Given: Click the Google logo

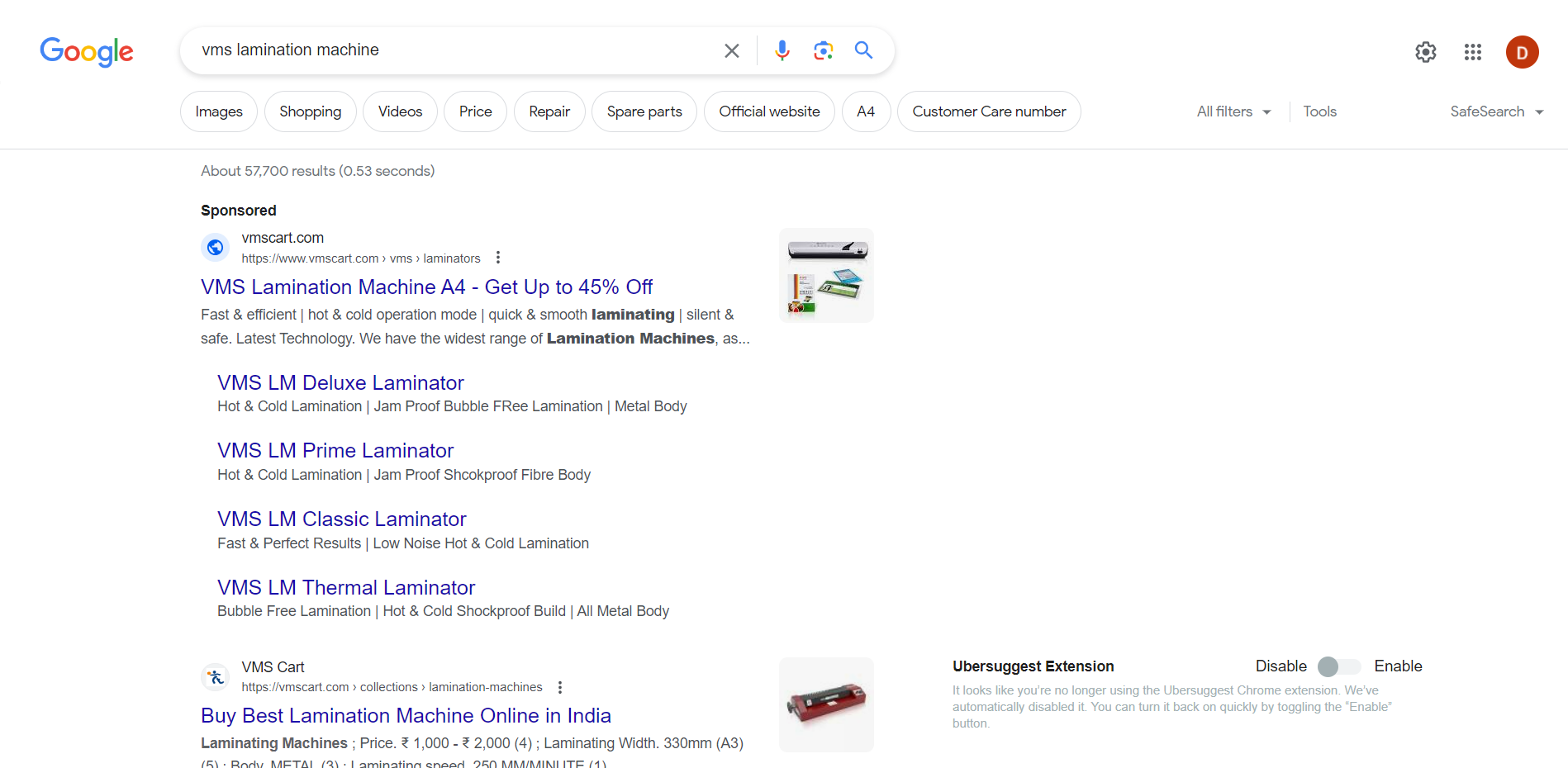Looking at the screenshot, I should tap(87, 51).
